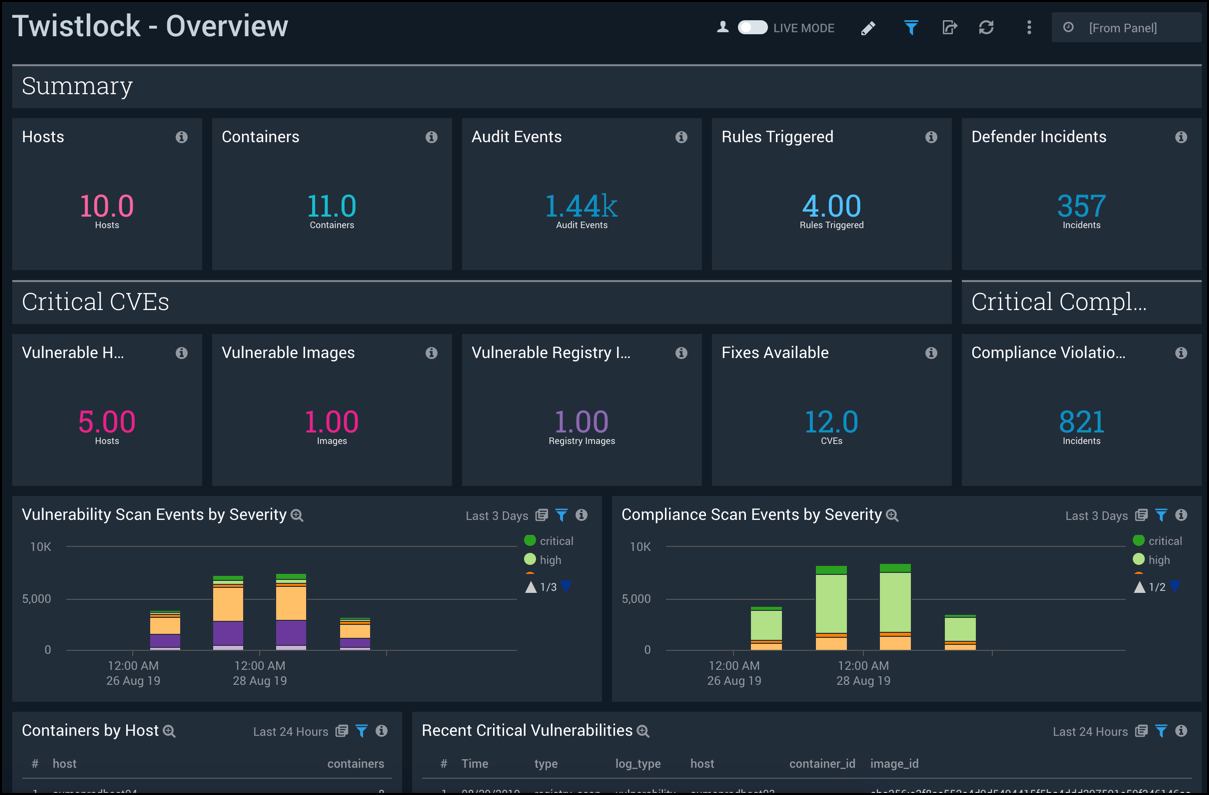Click the copy icon on Compliance Scan Events panel

coord(1141,515)
